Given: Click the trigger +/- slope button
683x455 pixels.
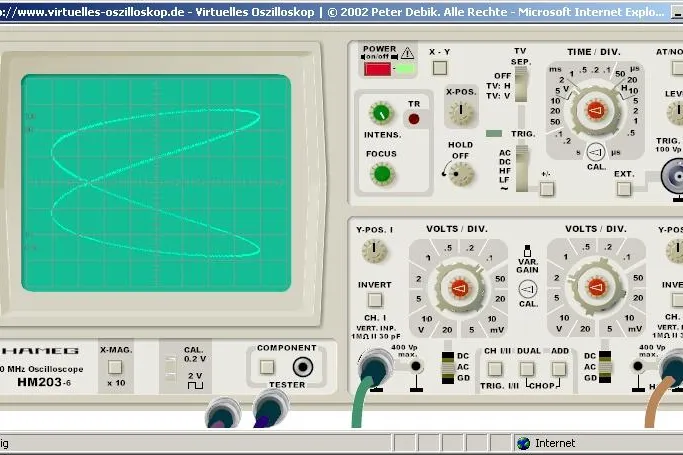Looking at the screenshot, I should click(x=547, y=189).
